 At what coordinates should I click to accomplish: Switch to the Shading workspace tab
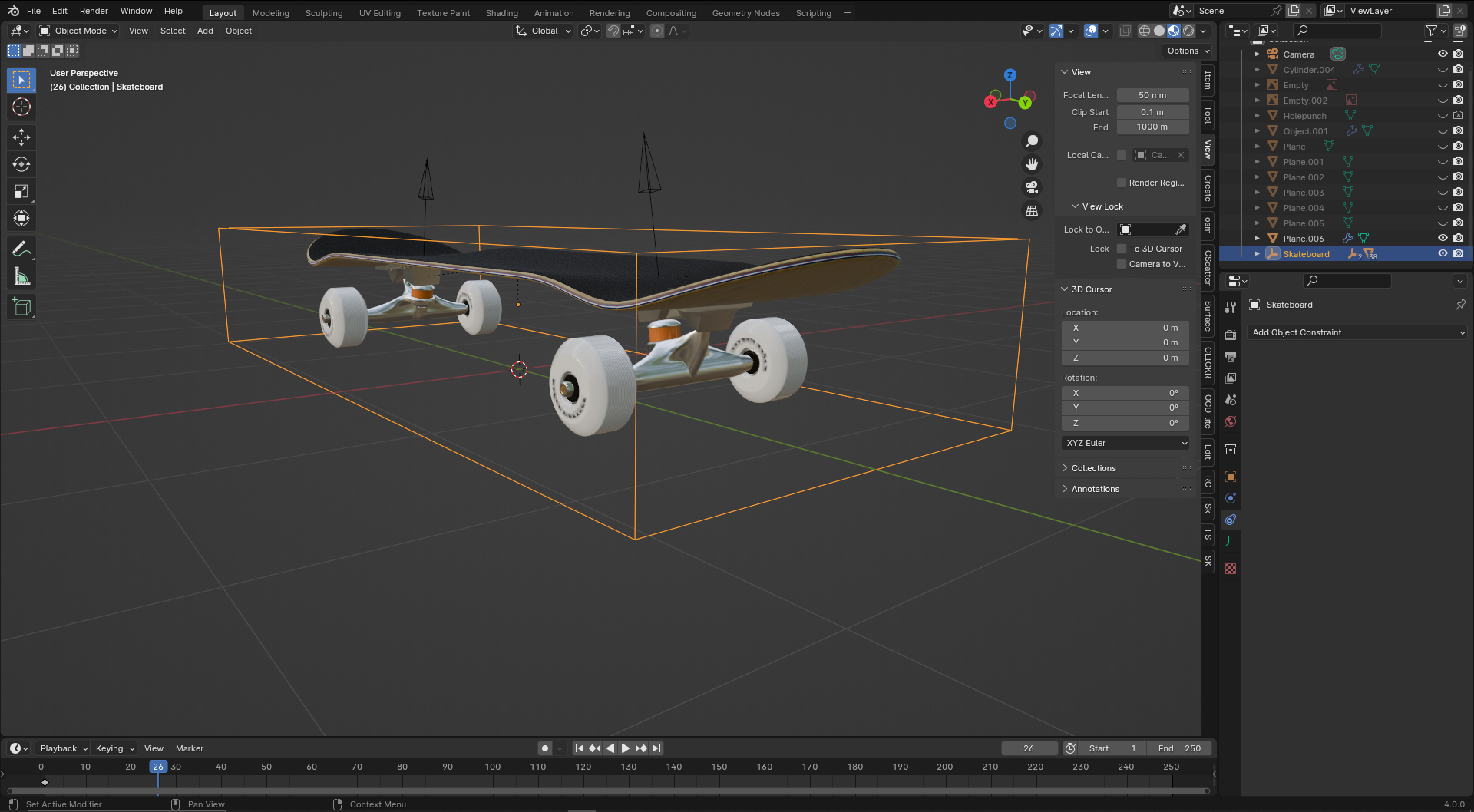click(501, 13)
